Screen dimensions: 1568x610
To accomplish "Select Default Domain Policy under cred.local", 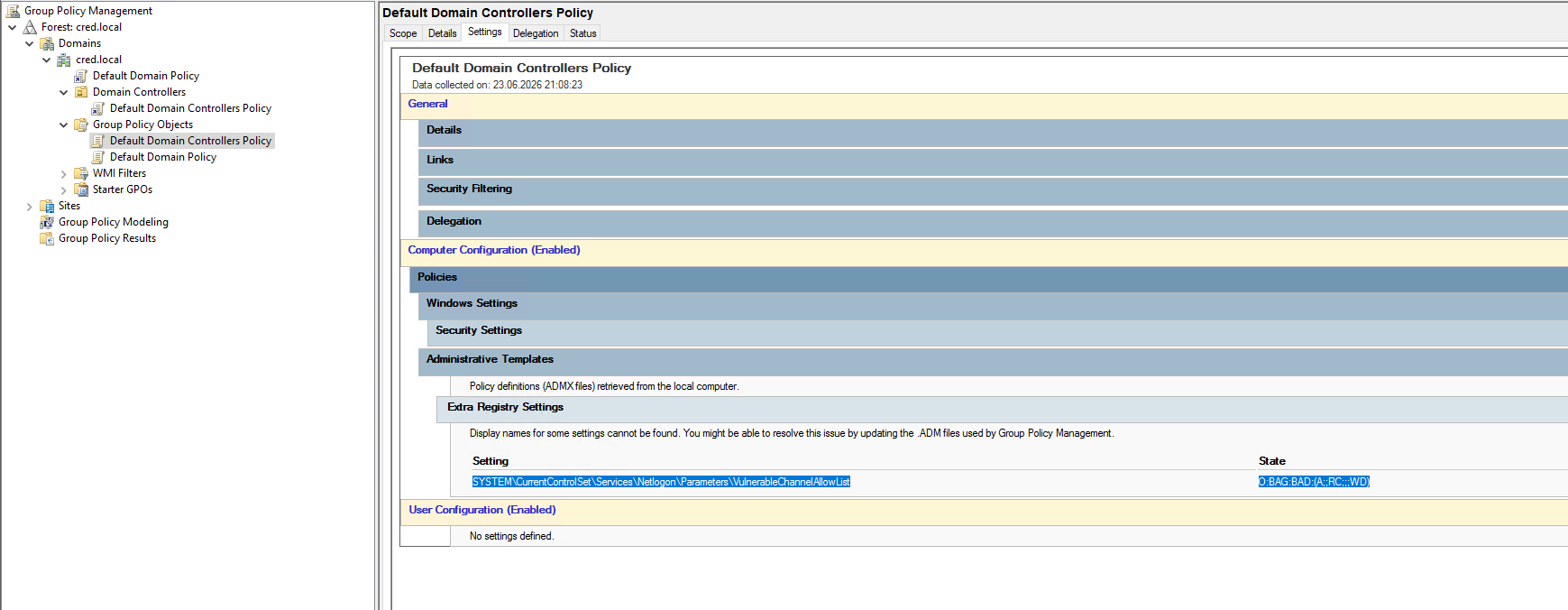I will [146, 76].
